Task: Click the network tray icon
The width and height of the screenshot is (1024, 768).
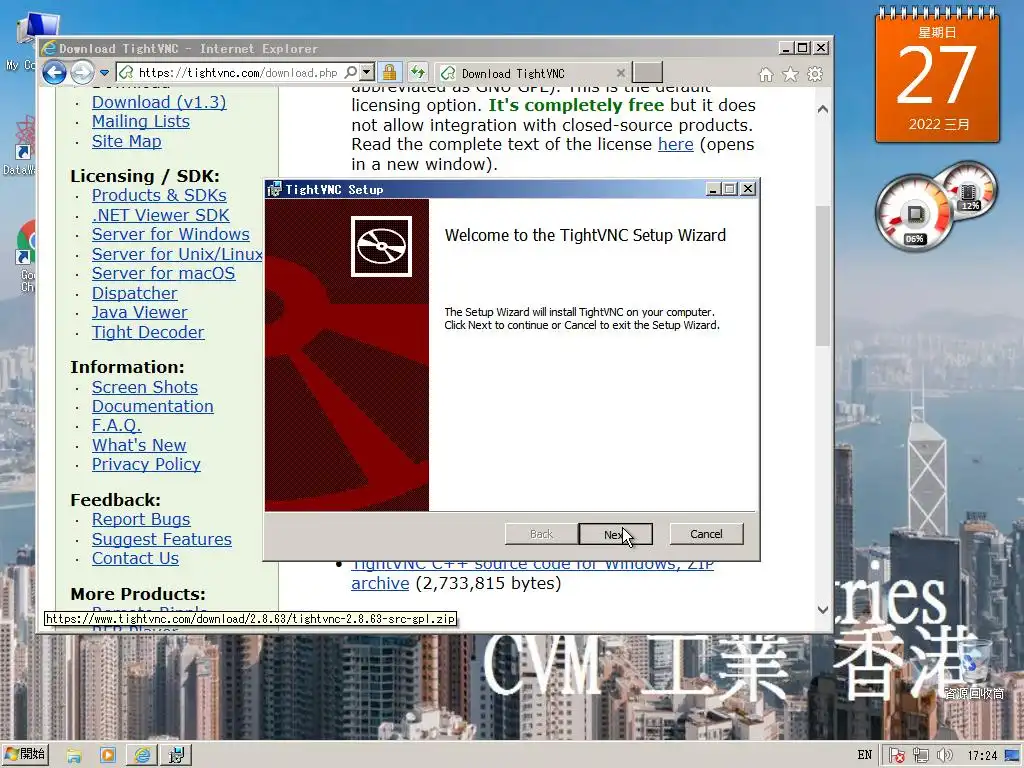Action: (921, 756)
